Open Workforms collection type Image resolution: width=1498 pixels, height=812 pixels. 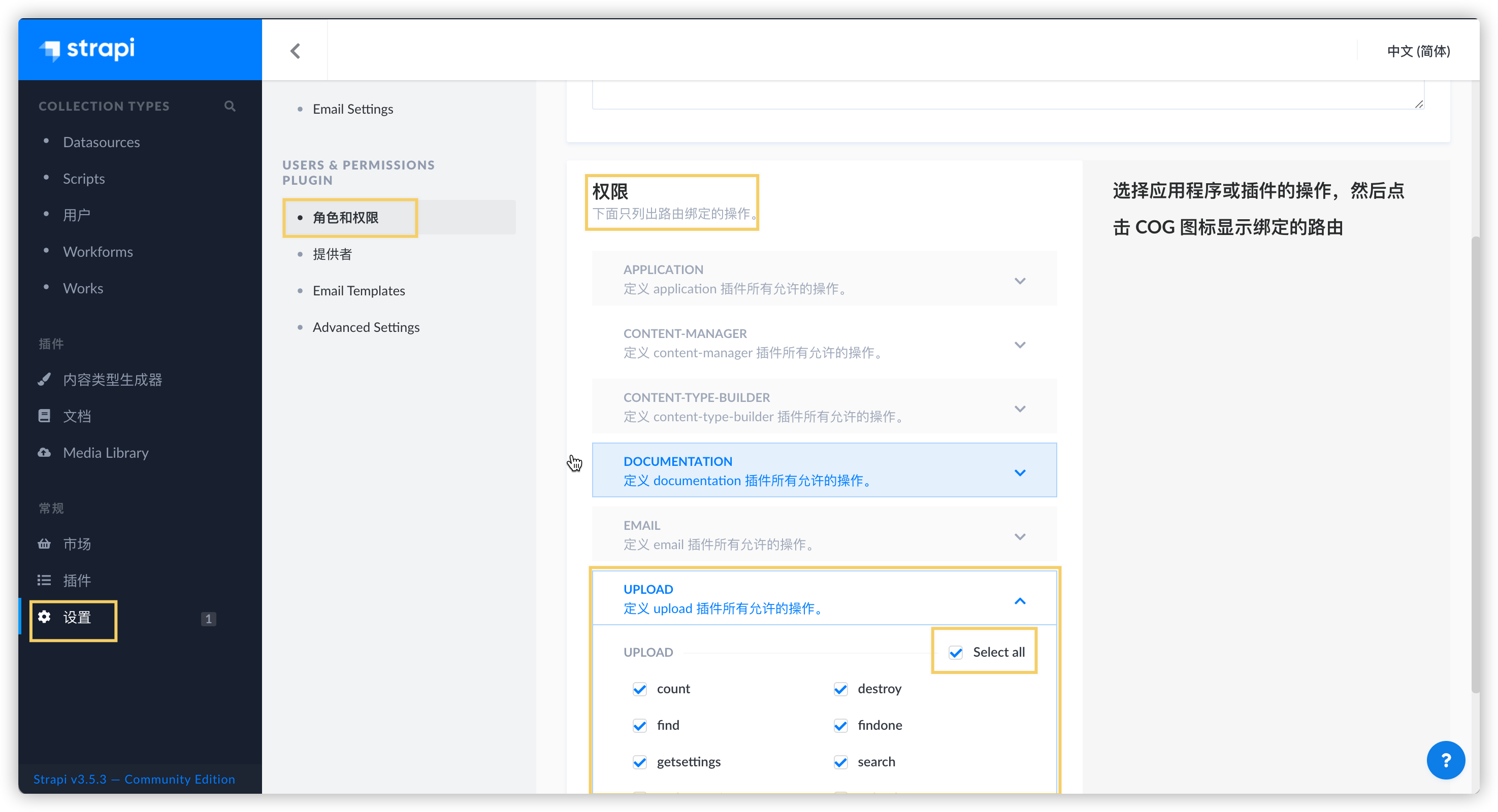point(97,252)
